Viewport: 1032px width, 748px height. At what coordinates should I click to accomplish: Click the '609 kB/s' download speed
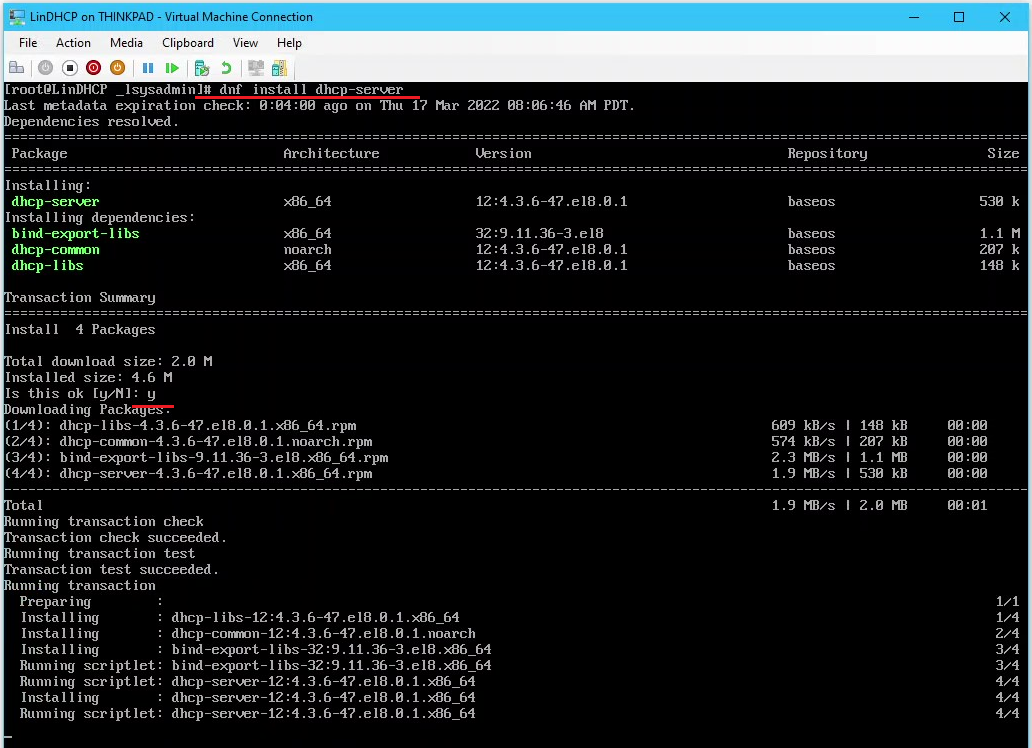click(803, 425)
